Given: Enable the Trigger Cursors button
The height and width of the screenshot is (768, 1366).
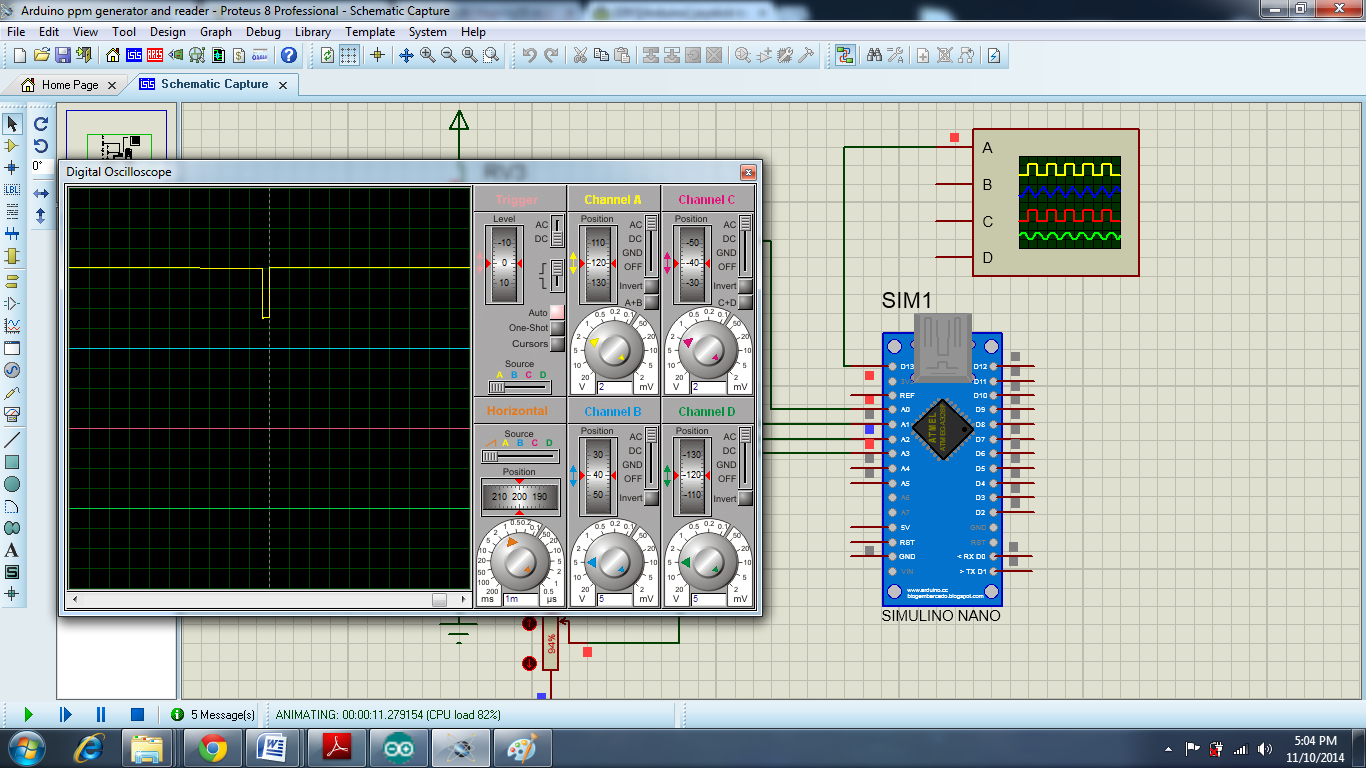Looking at the screenshot, I should [557, 343].
